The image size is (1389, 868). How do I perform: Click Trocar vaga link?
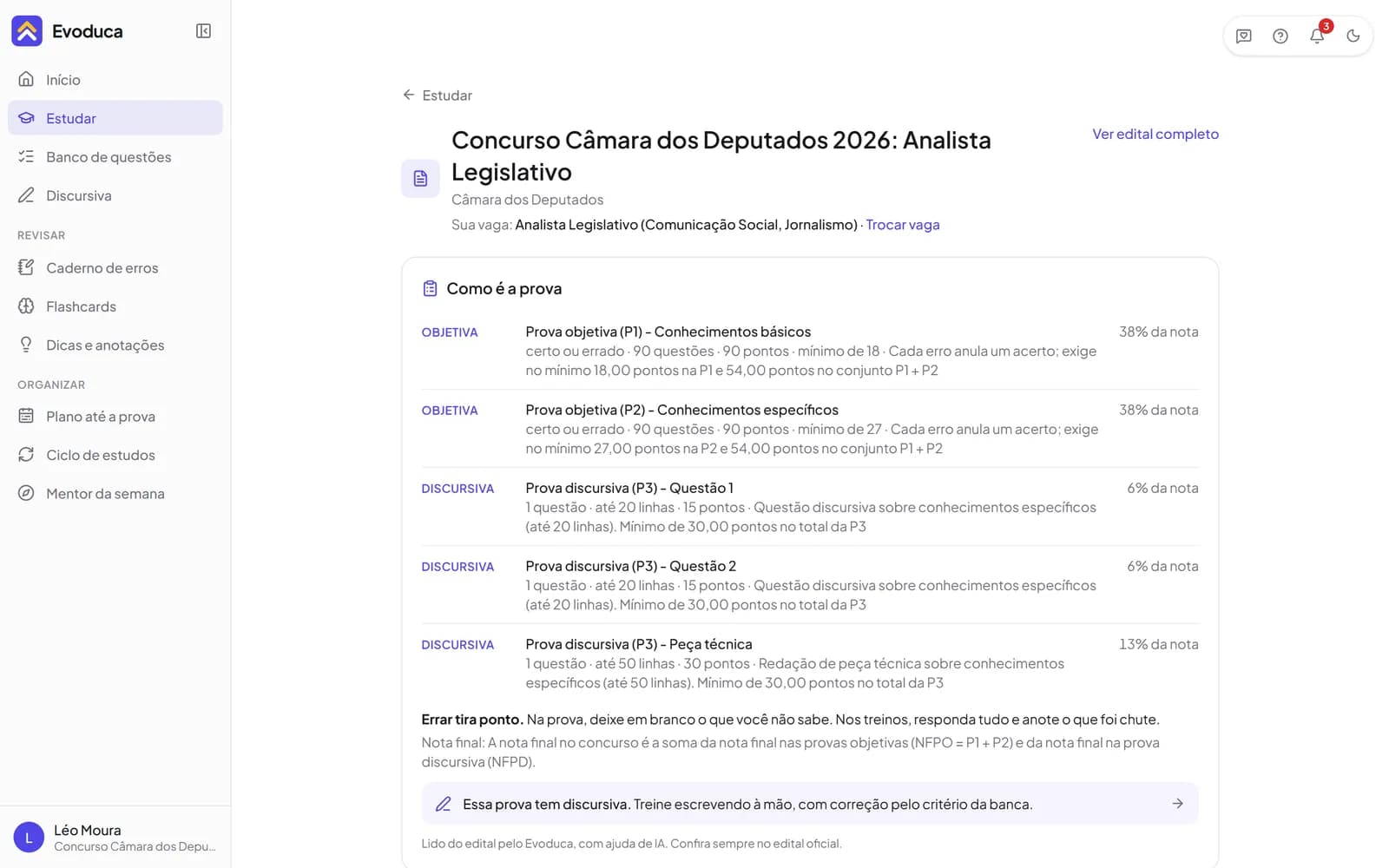click(x=903, y=225)
